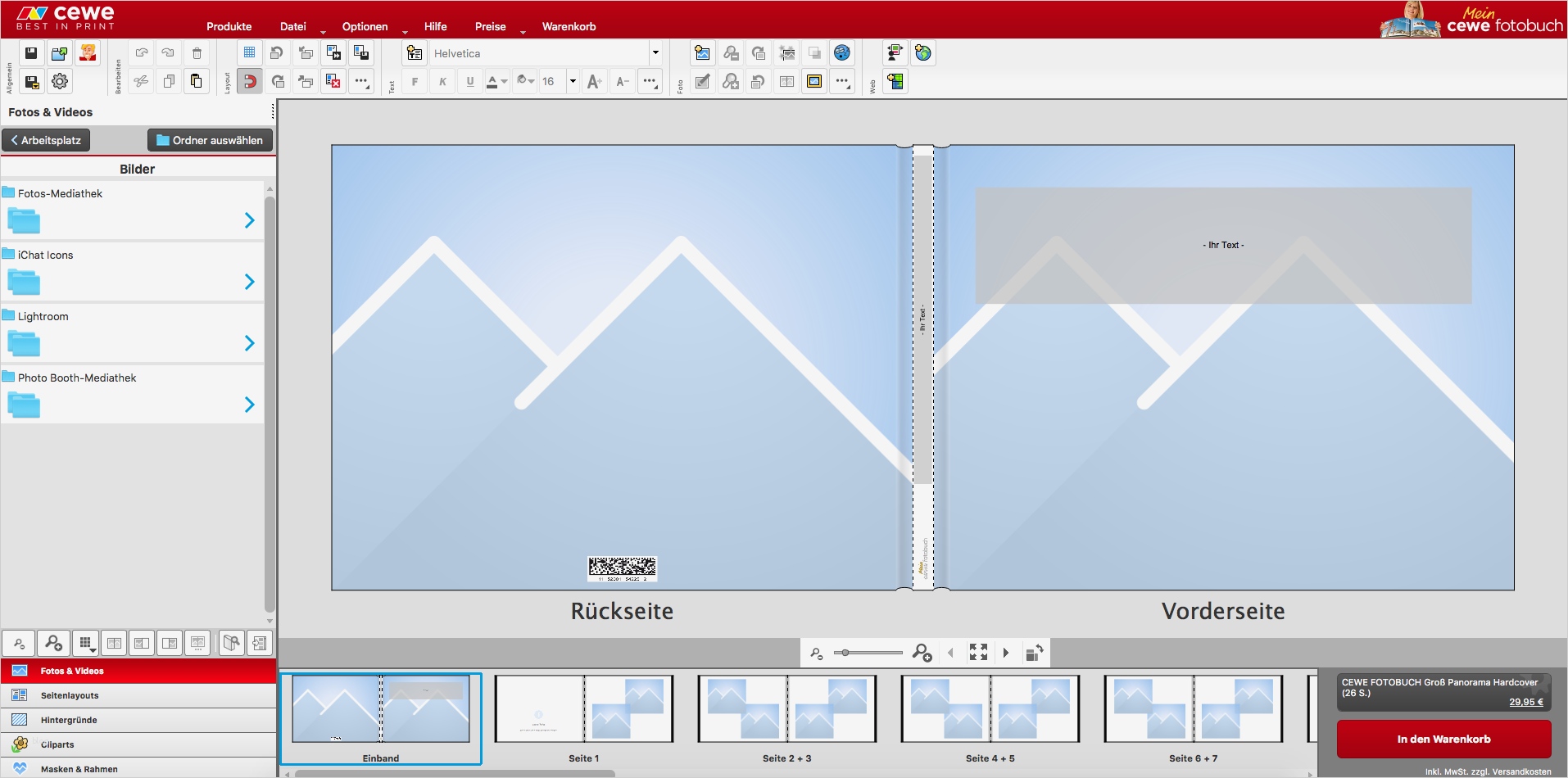Click the globe icon in the Web group
The width and height of the screenshot is (1568, 778).
pos(923,53)
